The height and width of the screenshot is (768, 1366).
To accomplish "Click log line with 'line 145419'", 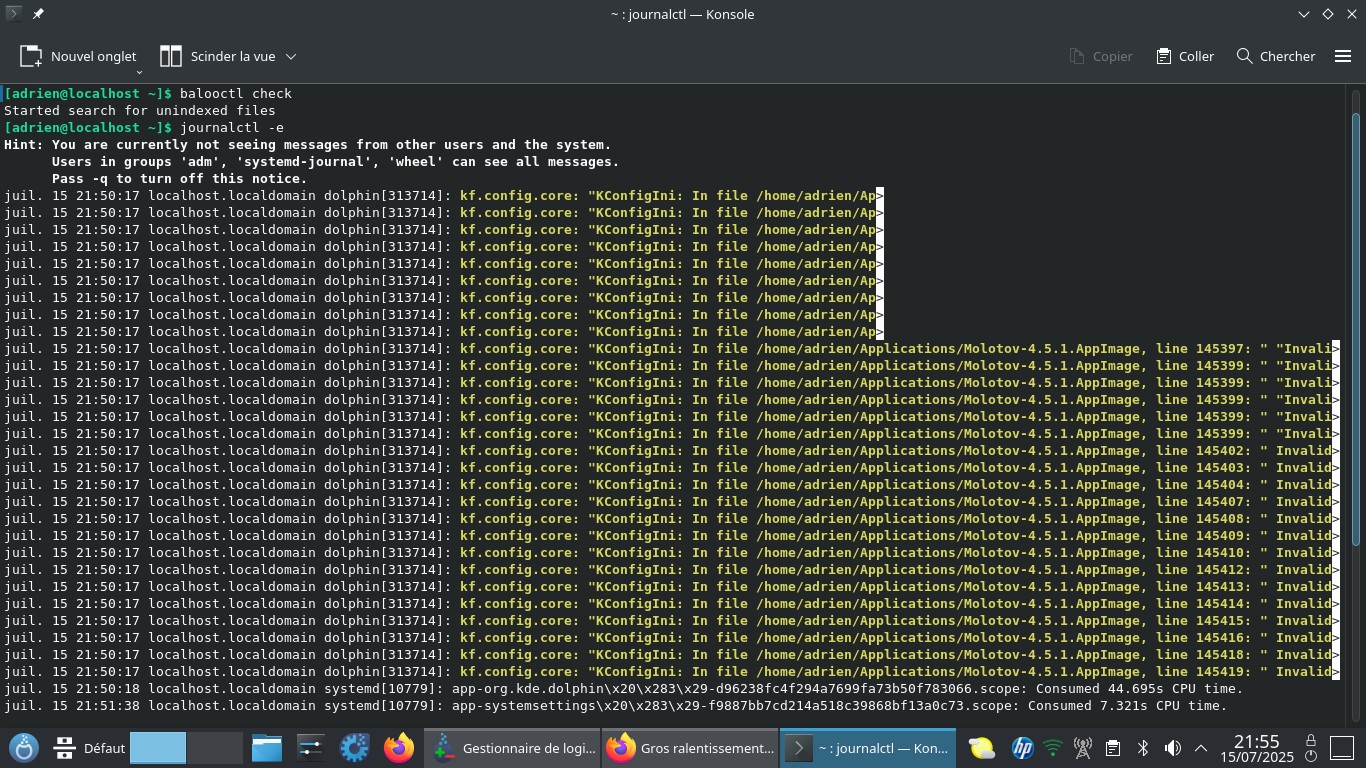I will tap(671, 671).
